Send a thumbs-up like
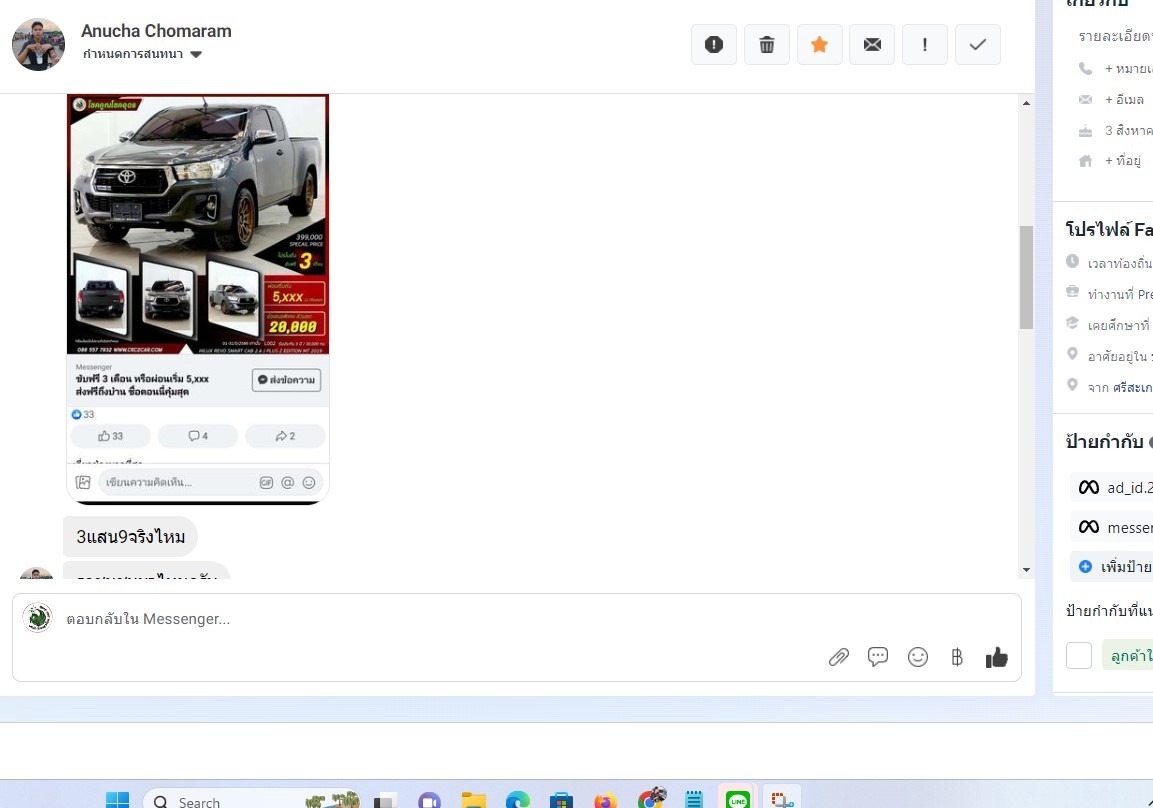This screenshot has height=808, width=1153. coord(996,657)
